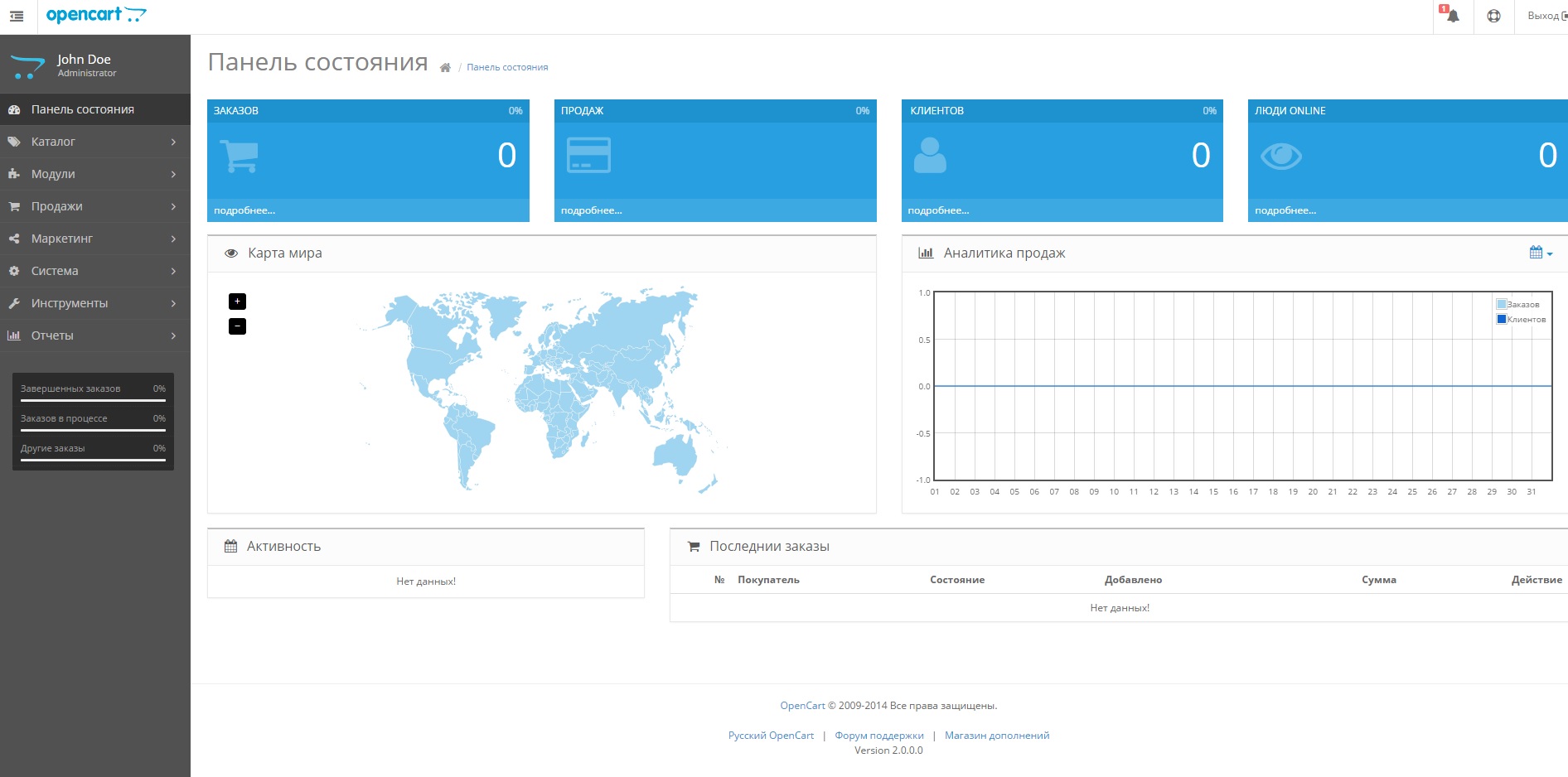Select Панель состояния in the sidebar

(x=95, y=109)
